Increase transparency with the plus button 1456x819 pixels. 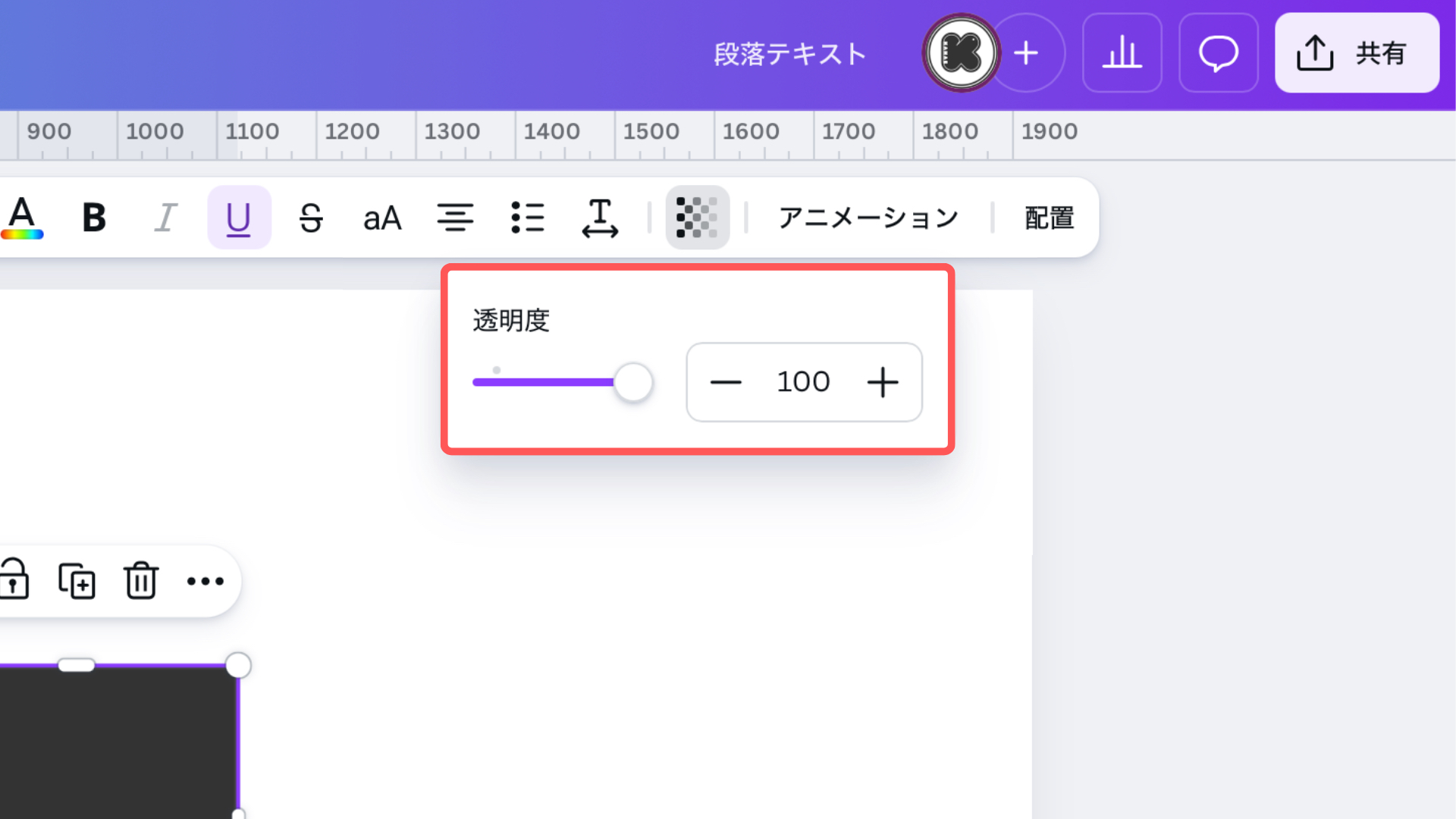click(x=883, y=382)
